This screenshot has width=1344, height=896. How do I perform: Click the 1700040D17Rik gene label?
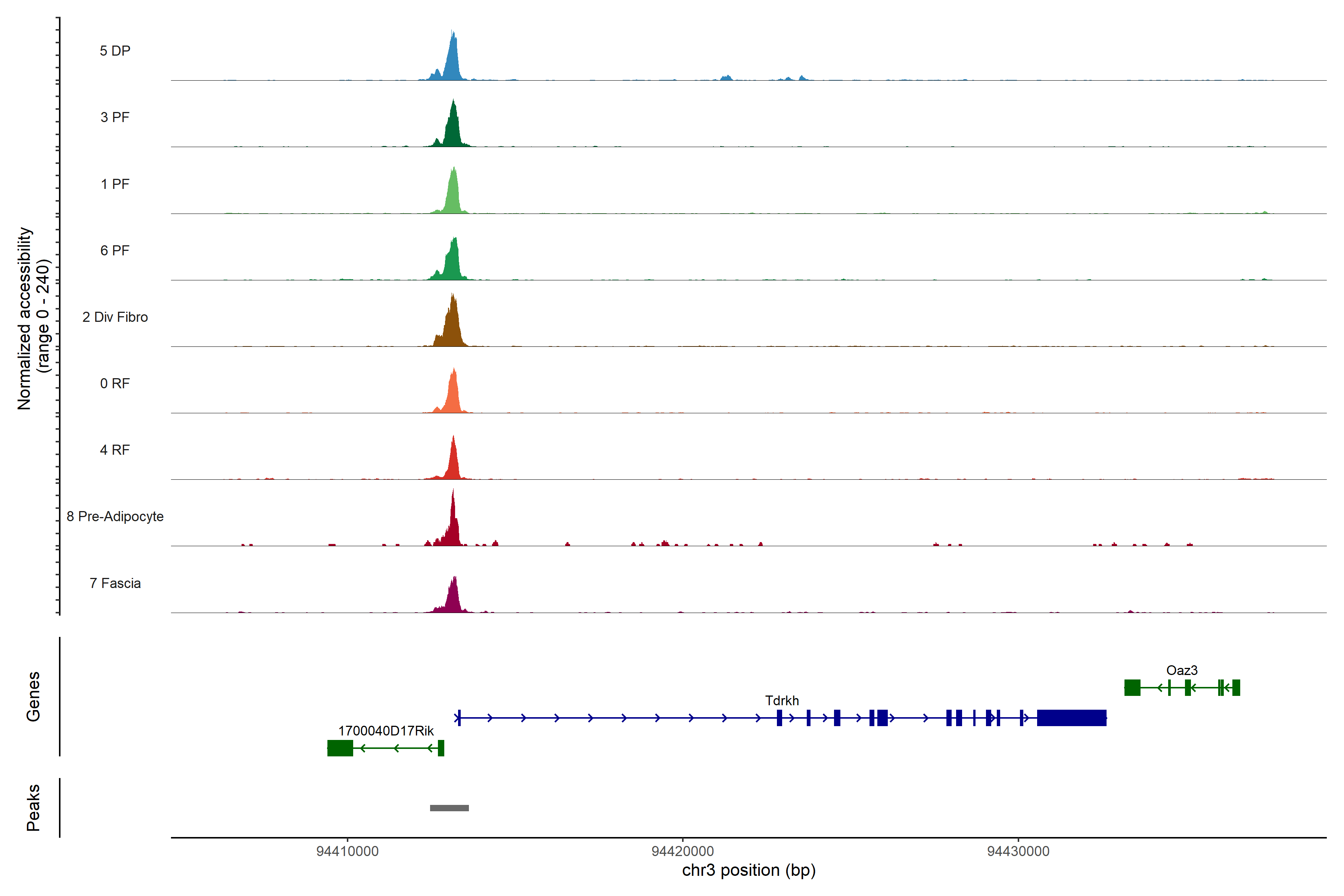coord(386,731)
